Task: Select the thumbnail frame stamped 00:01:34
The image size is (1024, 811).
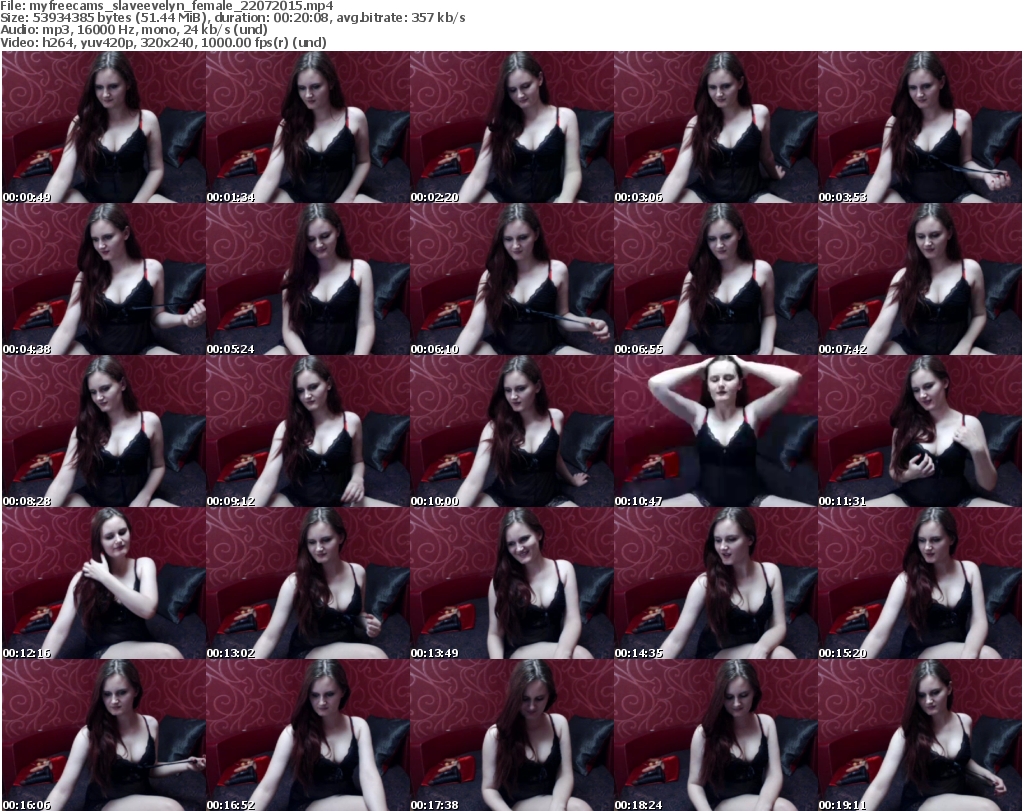Action: tap(308, 127)
